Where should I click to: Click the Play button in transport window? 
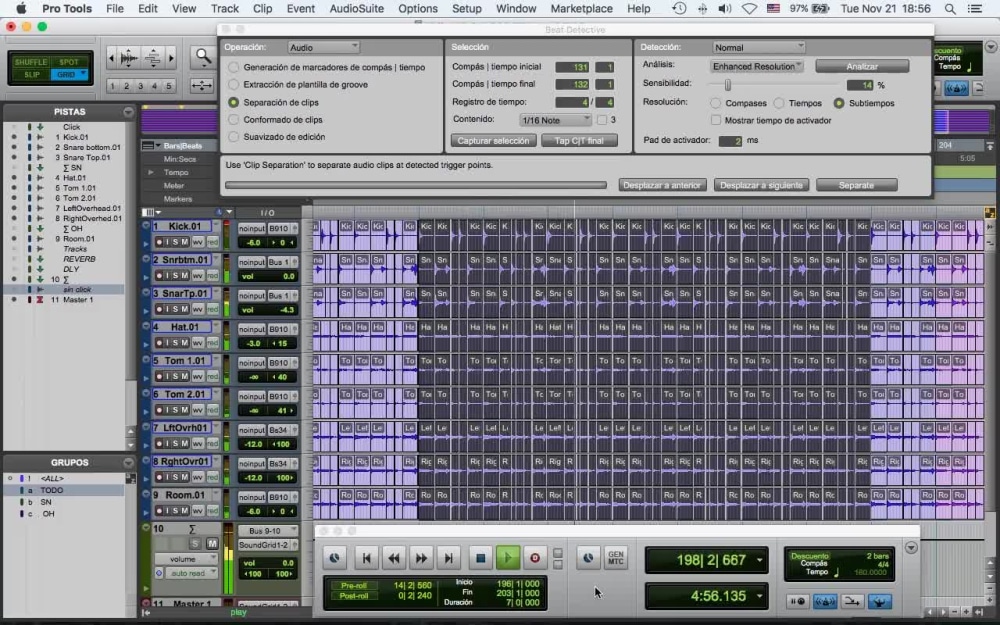508,558
